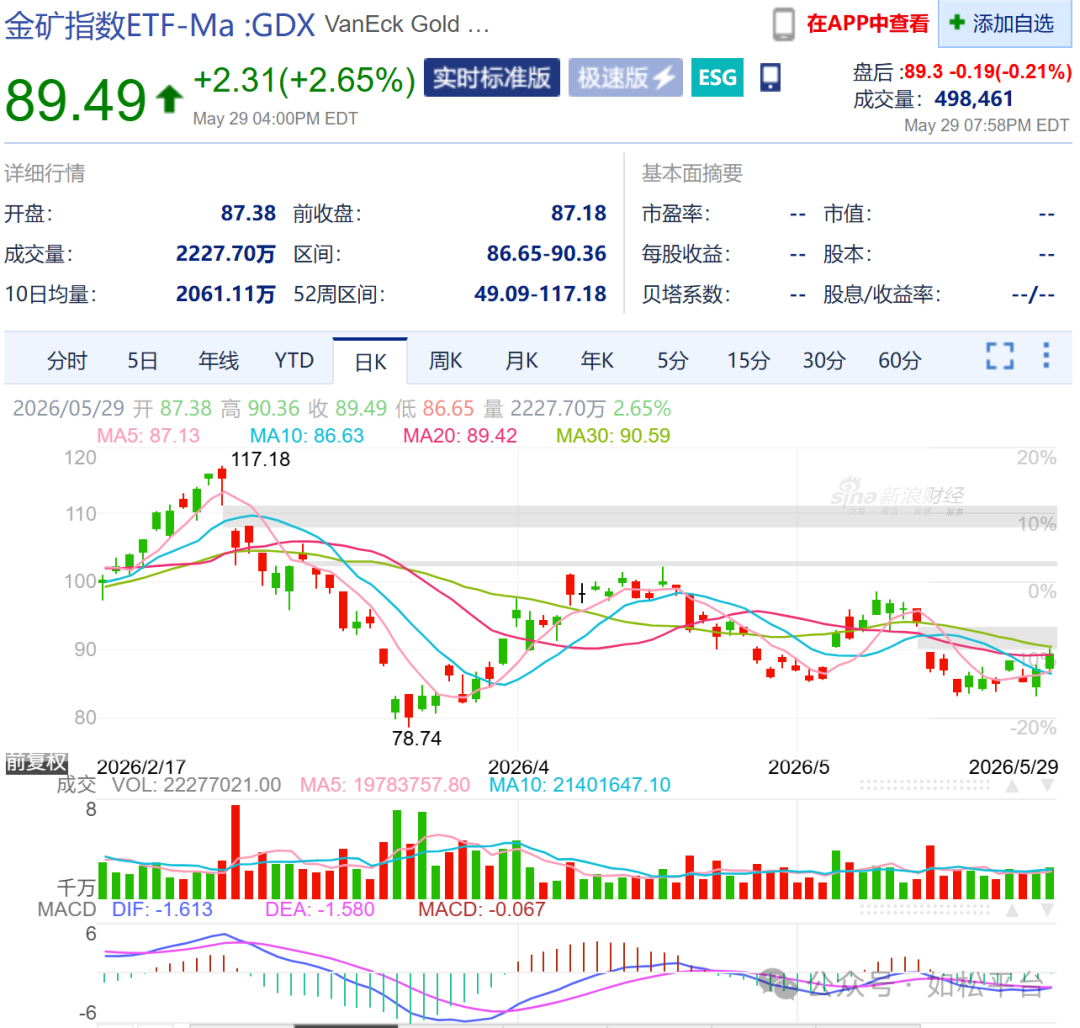Screen dimensions: 1080x1028
Task: Add GDX via 添加自选 button
Action: click(x=1004, y=24)
